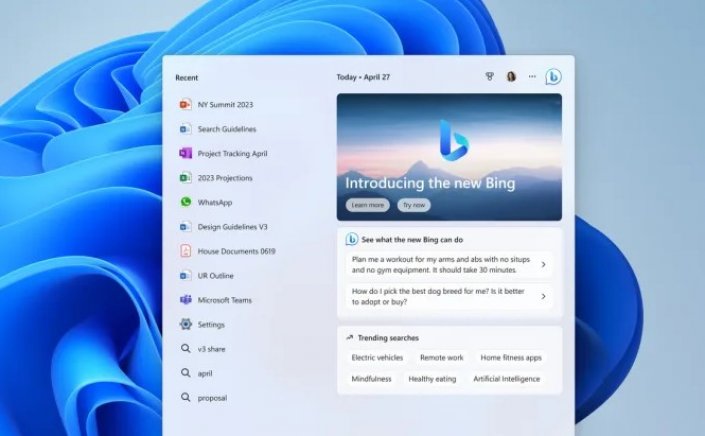Viewport: 705px width, 436px height.
Task: Open the OneNote icon for Project Tracking April
Action: click(x=185, y=153)
